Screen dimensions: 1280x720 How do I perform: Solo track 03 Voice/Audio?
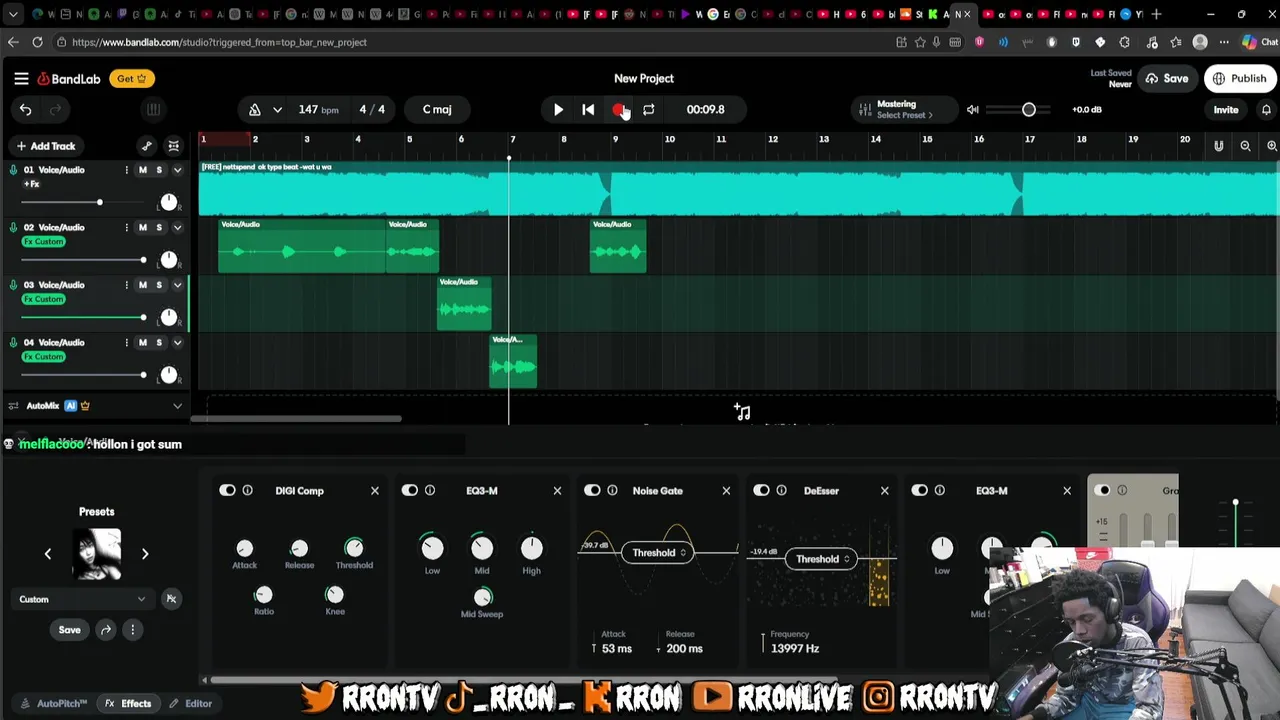click(x=158, y=285)
